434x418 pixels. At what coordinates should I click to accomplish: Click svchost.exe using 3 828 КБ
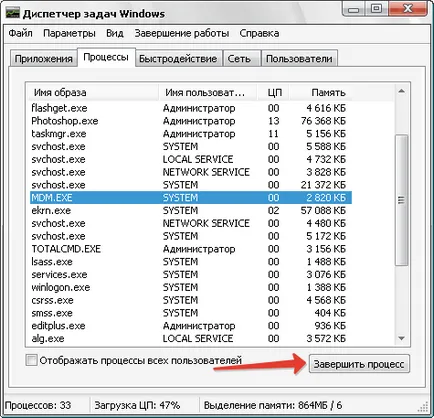click(x=191, y=172)
